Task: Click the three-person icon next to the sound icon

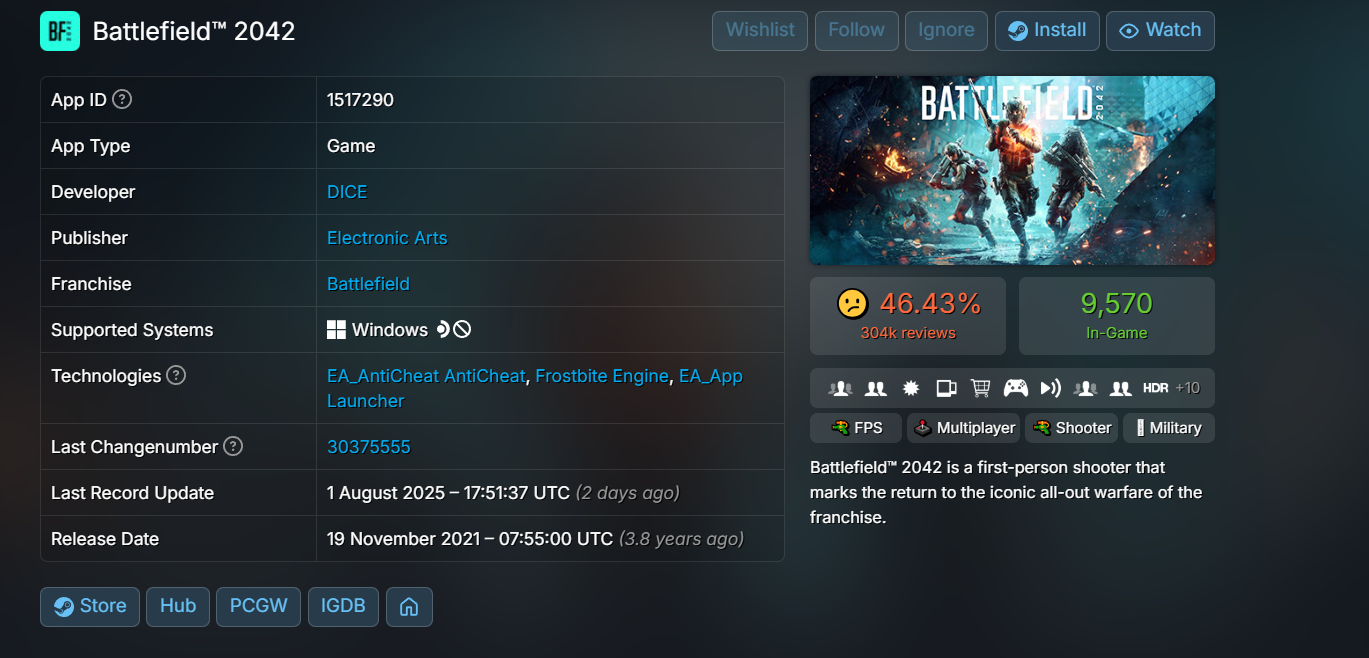Action: pos(1085,388)
